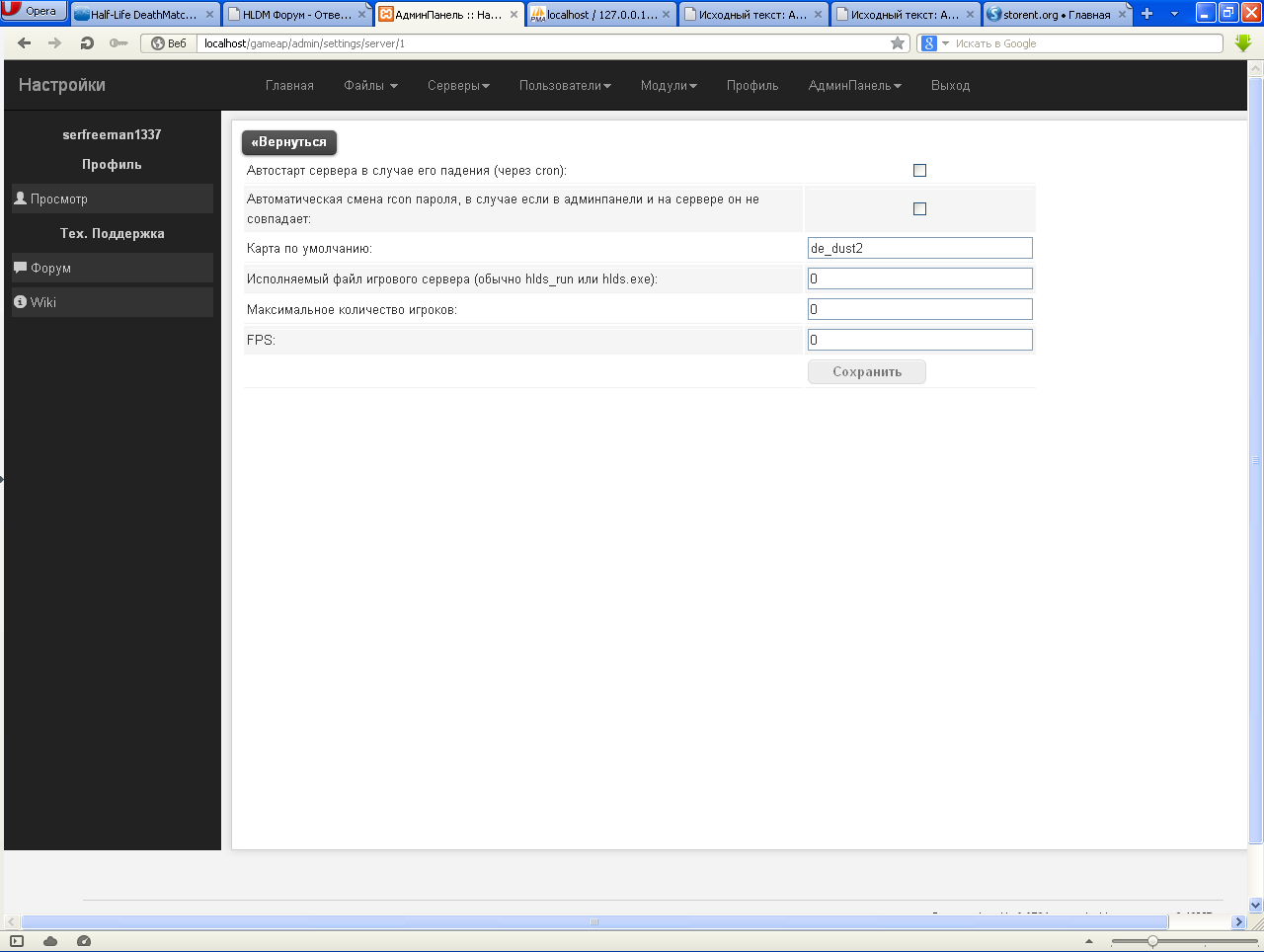Screen dimensions: 1264x952
Task: Click the zoom slider in status bar
Action: click(x=1151, y=941)
